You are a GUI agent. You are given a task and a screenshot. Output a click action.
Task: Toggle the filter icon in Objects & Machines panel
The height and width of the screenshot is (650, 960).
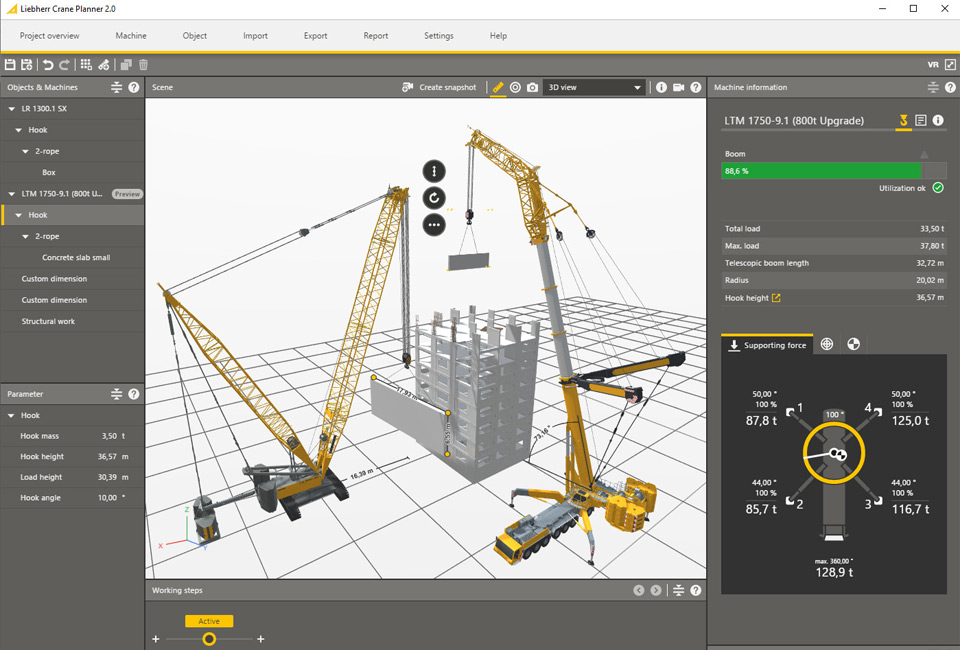tap(117, 87)
